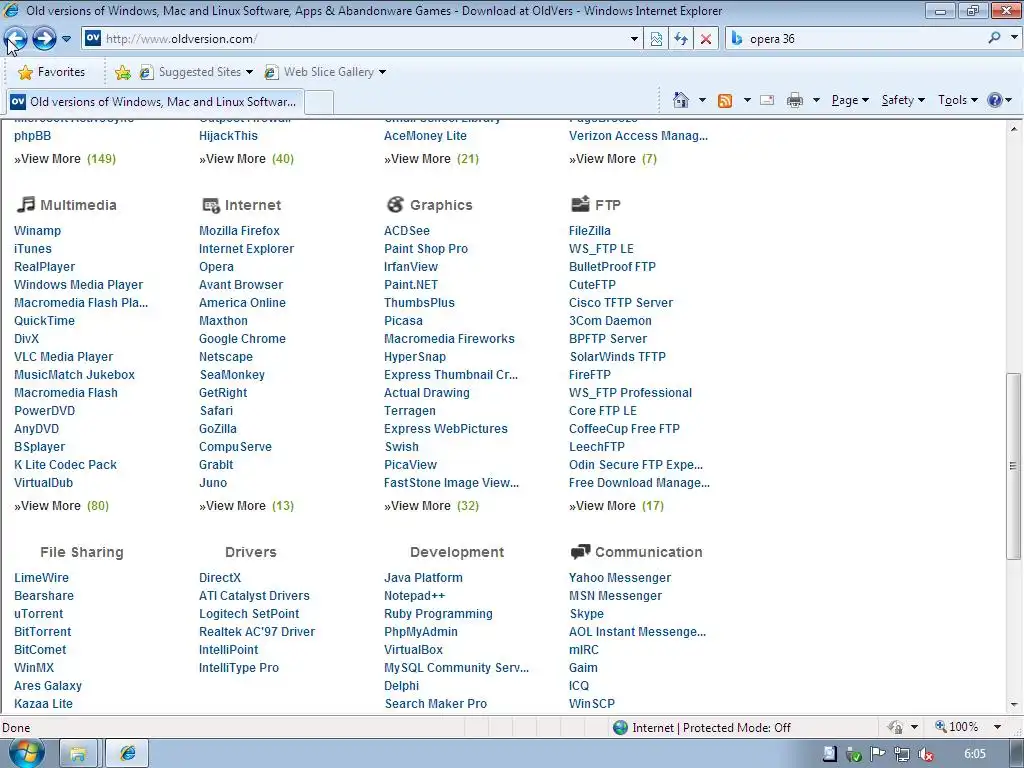This screenshot has width=1024, height=768.
Task: Click the Internet Explorer taskbar button
Action: [x=127, y=754]
